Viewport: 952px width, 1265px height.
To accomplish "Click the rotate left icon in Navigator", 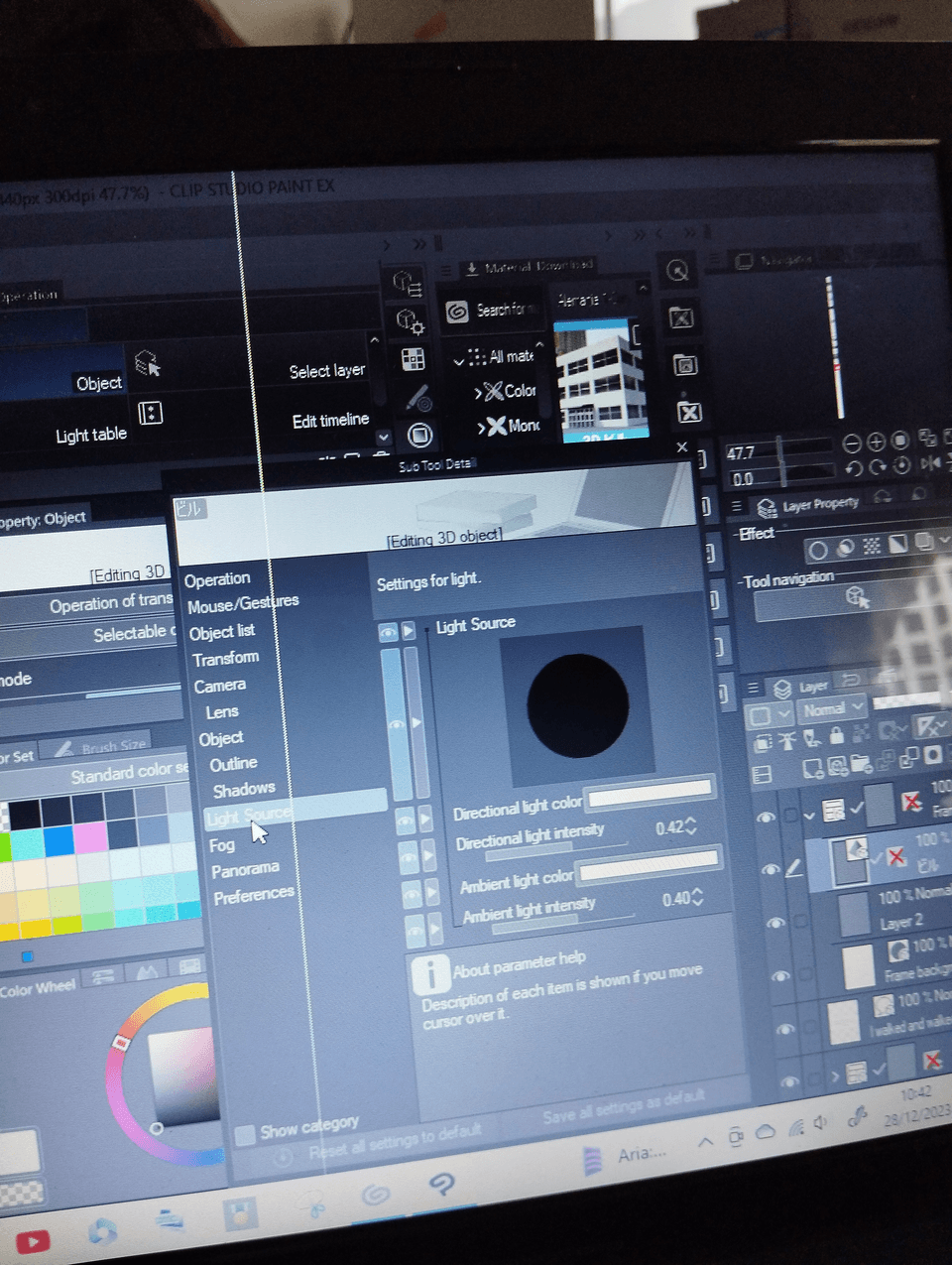I will 853,468.
